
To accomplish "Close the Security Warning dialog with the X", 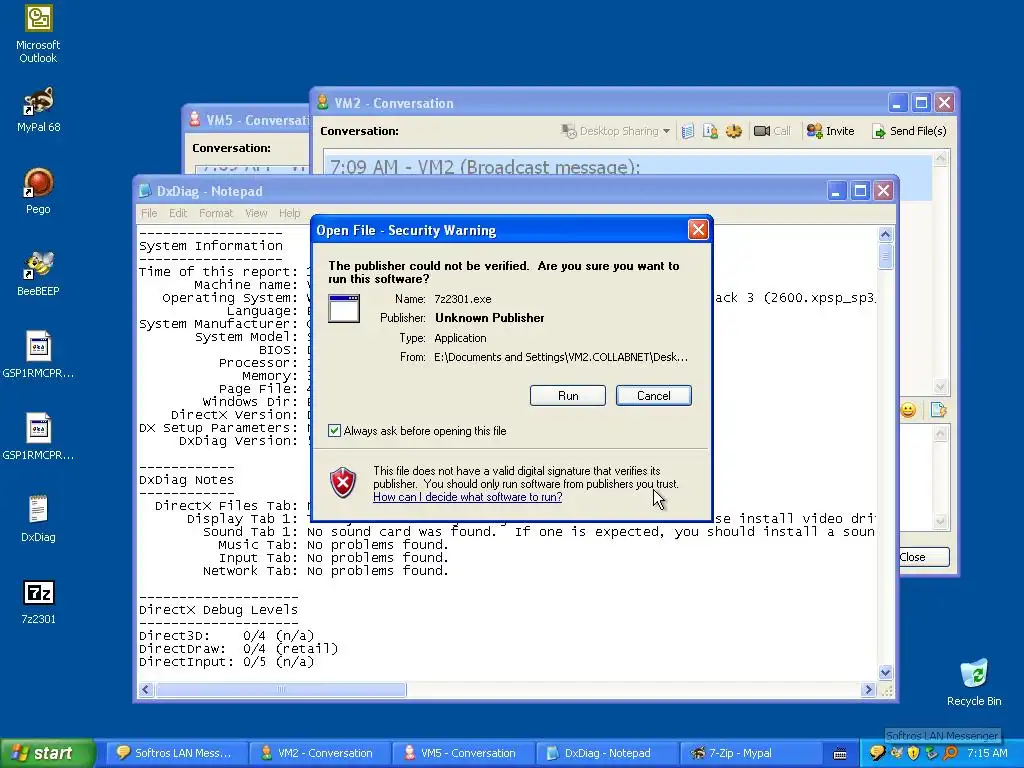I will coord(698,230).
